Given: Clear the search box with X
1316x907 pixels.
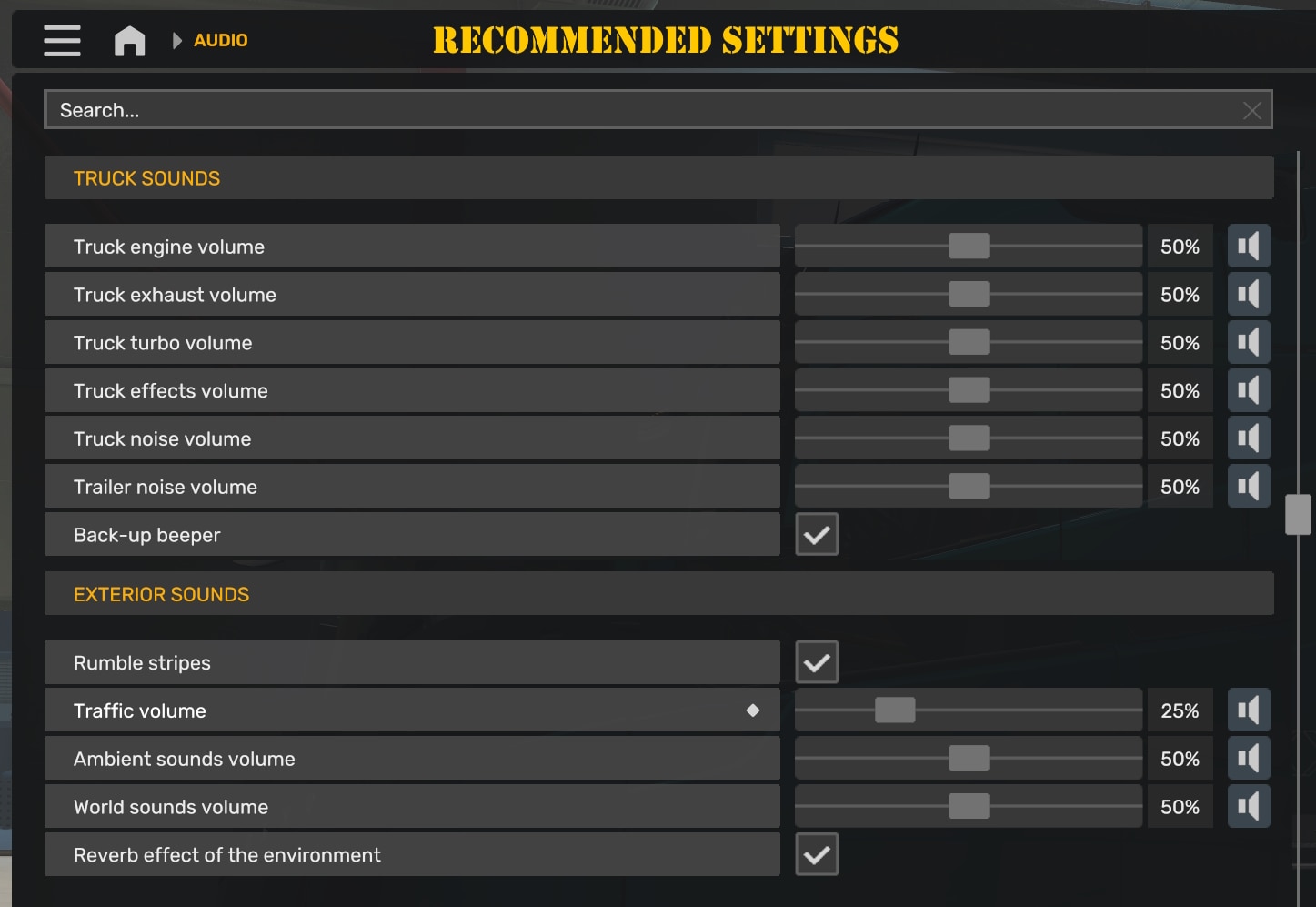Looking at the screenshot, I should point(1251,111).
